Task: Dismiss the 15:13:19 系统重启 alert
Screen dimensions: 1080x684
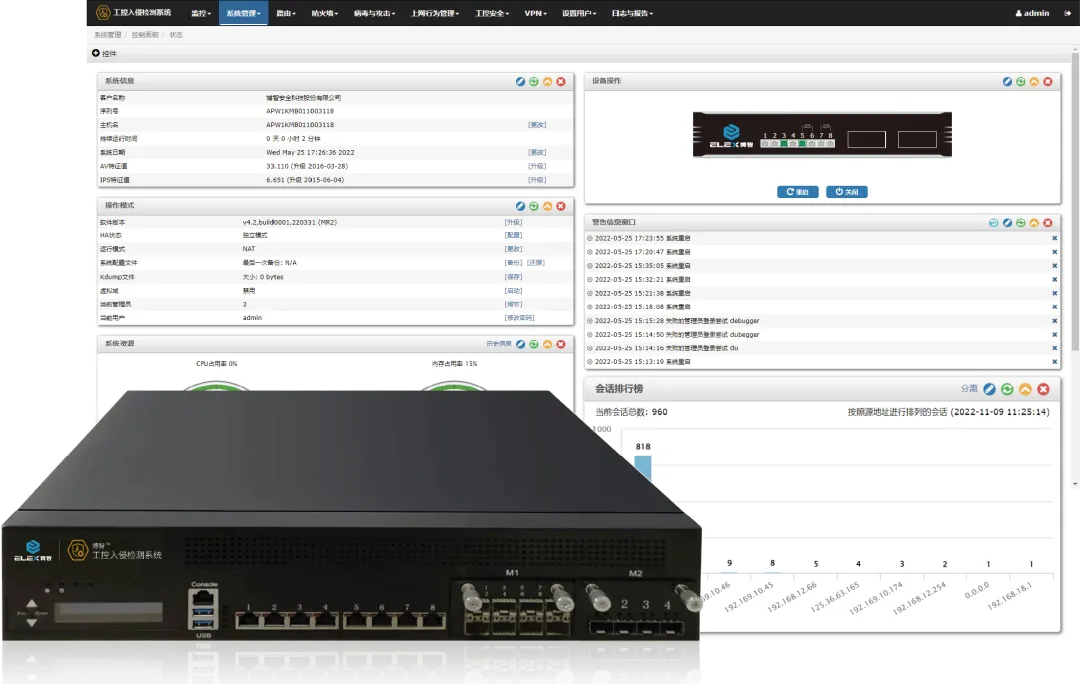Action: 1055,362
